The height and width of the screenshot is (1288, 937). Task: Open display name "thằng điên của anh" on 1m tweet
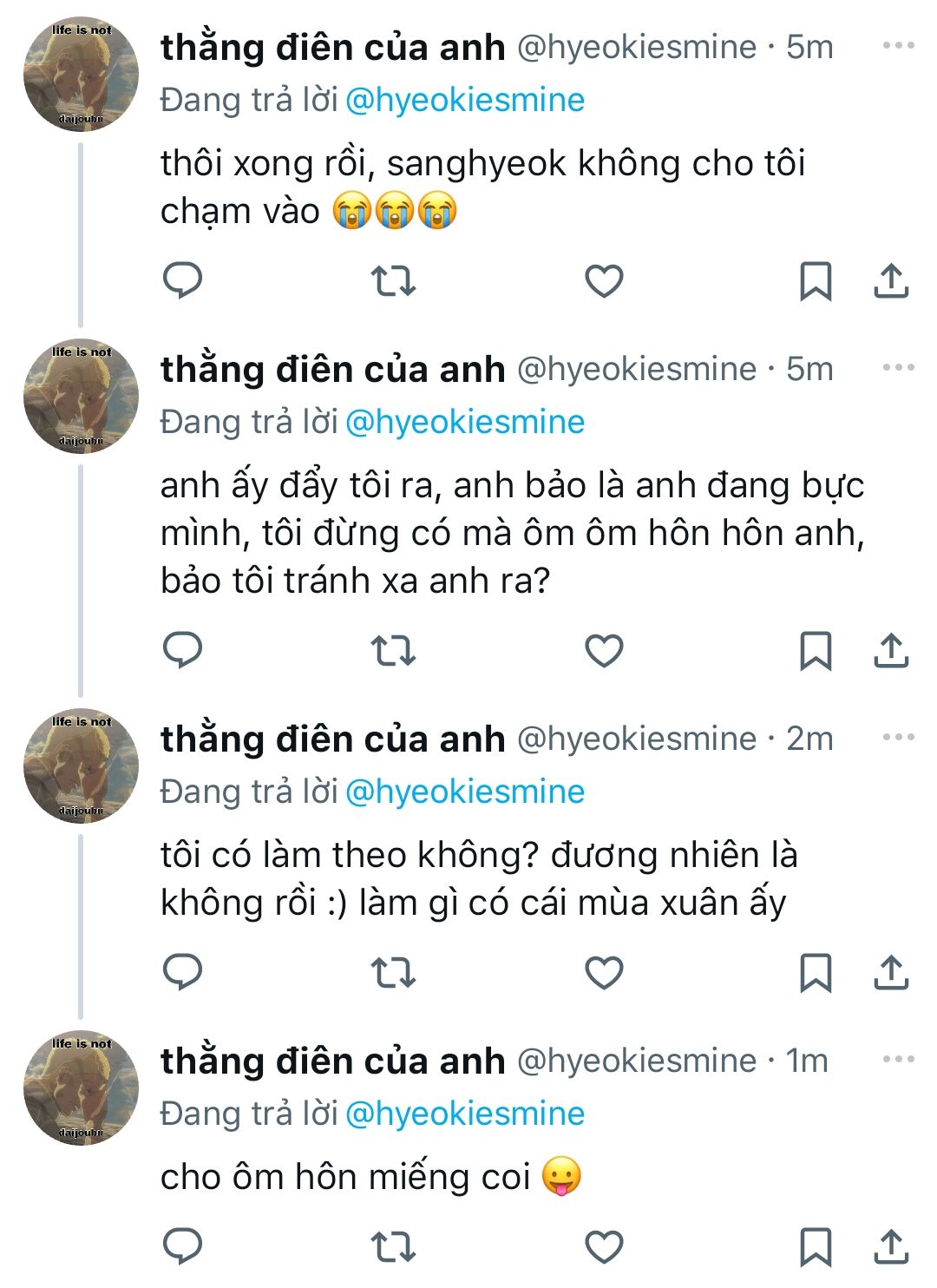(333, 1061)
